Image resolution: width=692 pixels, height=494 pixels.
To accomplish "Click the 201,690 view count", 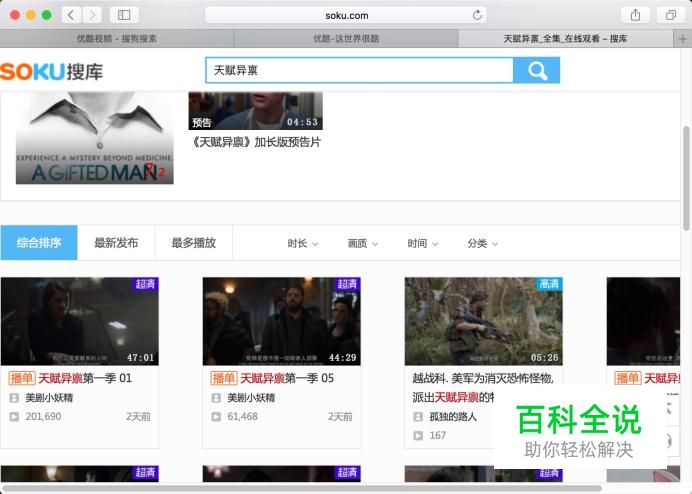I will (43, 416).
